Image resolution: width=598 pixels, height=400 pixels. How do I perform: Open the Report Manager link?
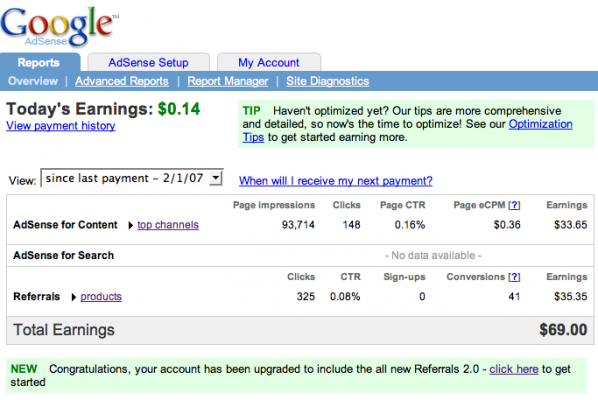[228, 81]
